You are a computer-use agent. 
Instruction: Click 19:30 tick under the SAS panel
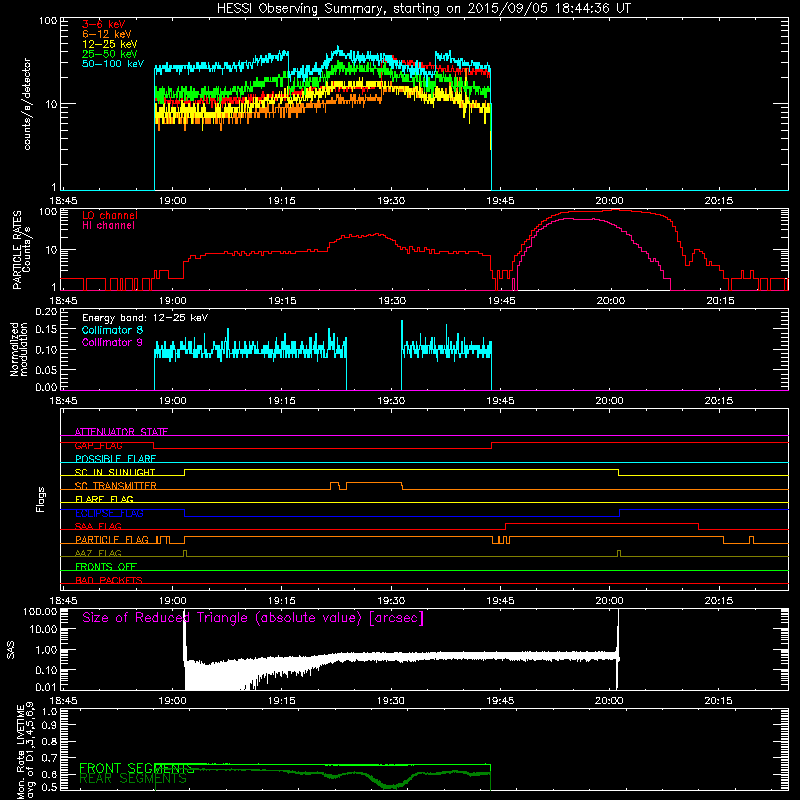click(390, 701)
